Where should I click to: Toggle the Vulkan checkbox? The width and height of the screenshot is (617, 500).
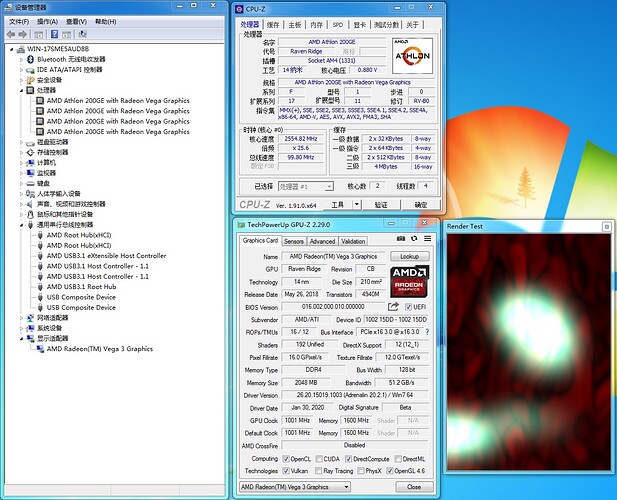coord(286,470)
